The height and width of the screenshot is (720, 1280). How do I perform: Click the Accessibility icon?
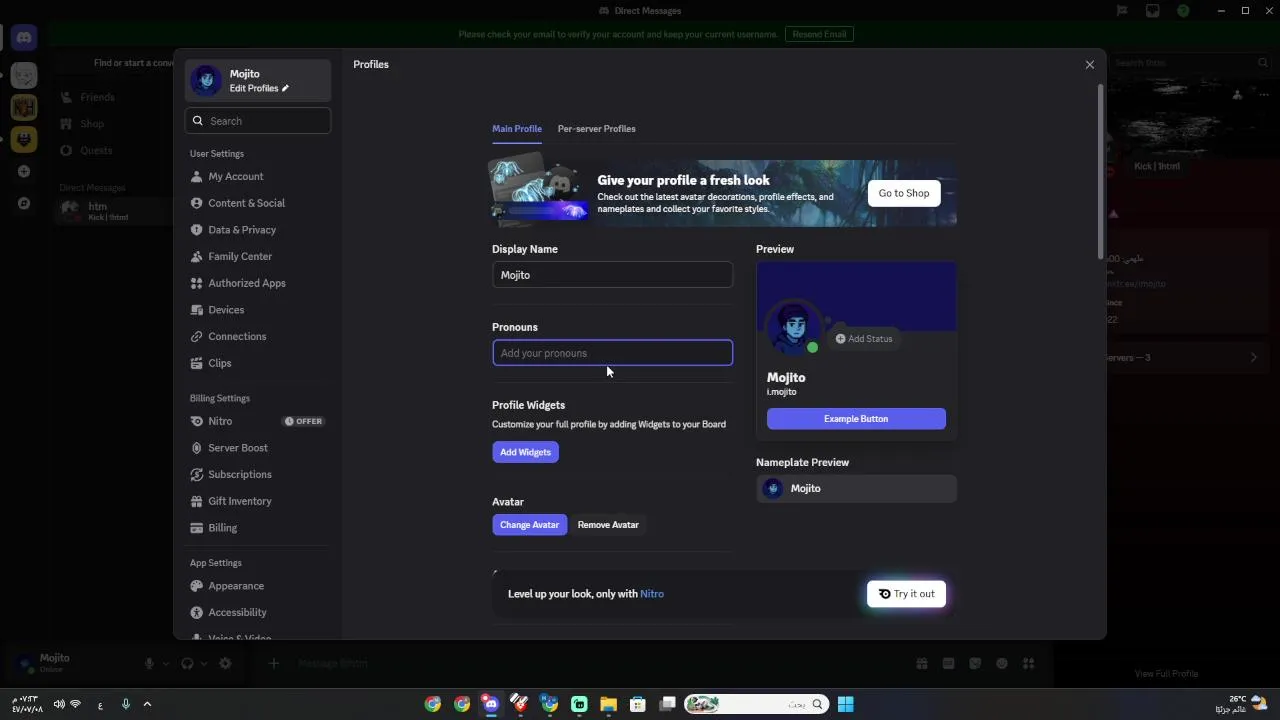[x=197, y=612]
